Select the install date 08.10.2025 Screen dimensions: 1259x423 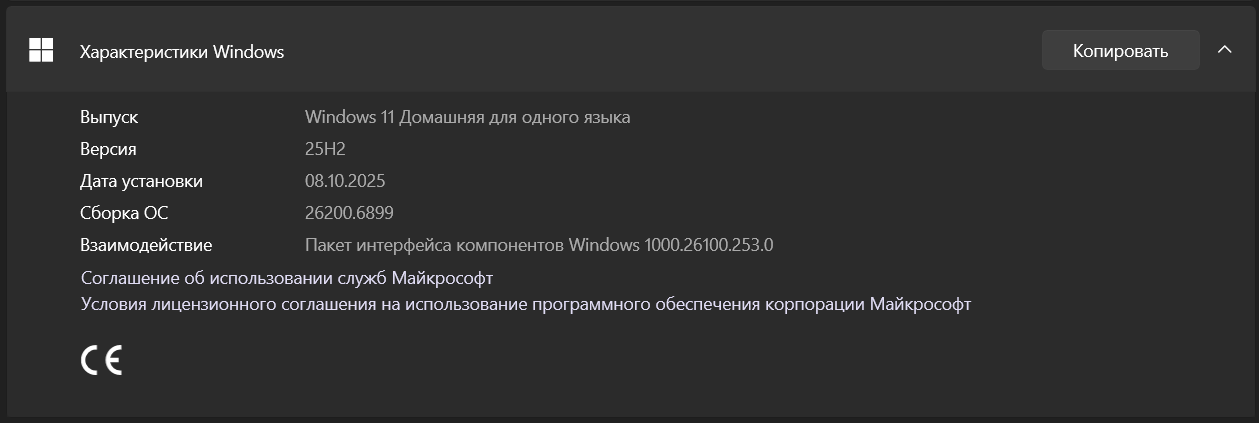[345, 181]
